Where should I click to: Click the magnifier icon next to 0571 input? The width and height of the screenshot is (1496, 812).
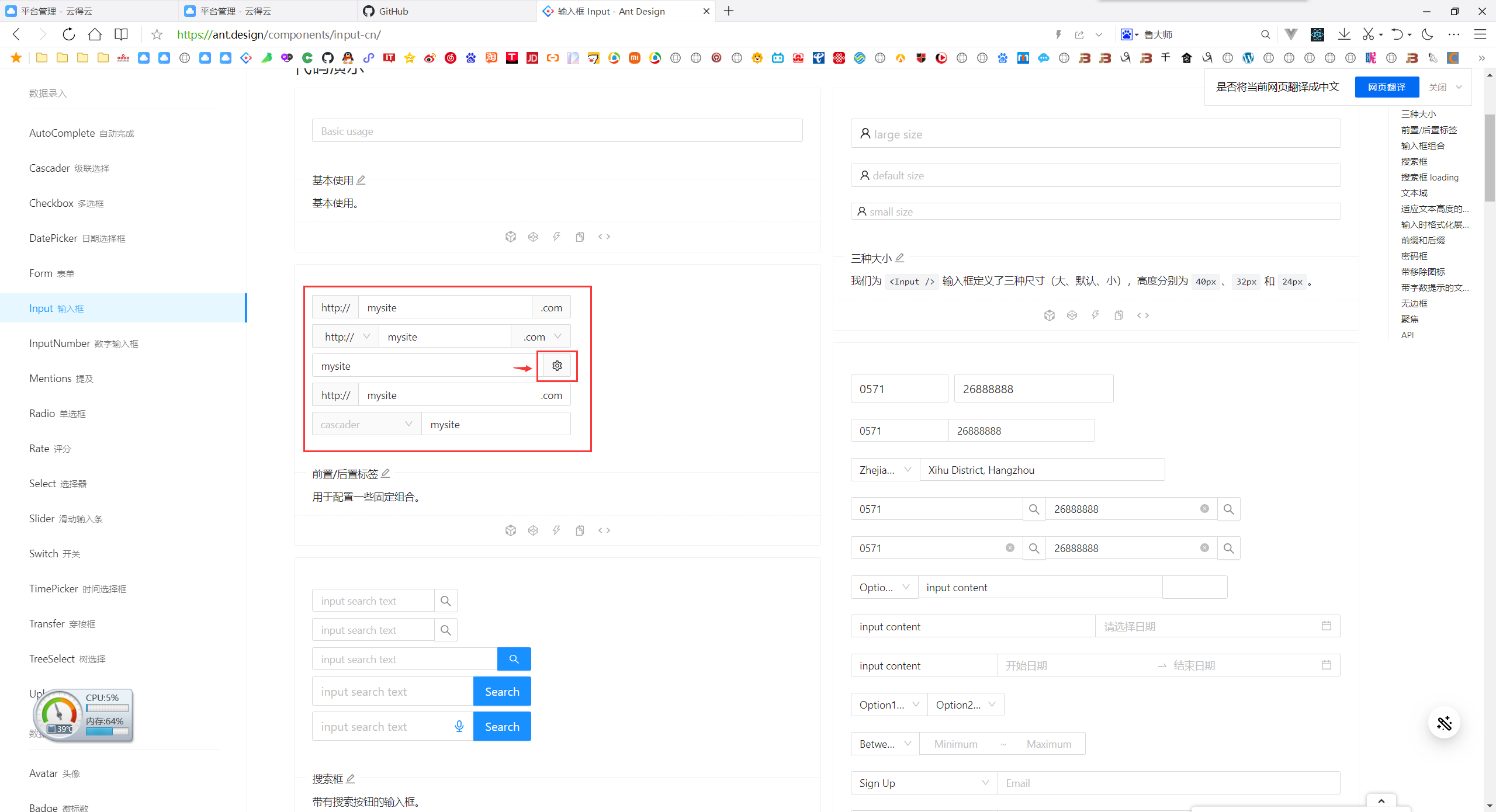coord(1033,509)
